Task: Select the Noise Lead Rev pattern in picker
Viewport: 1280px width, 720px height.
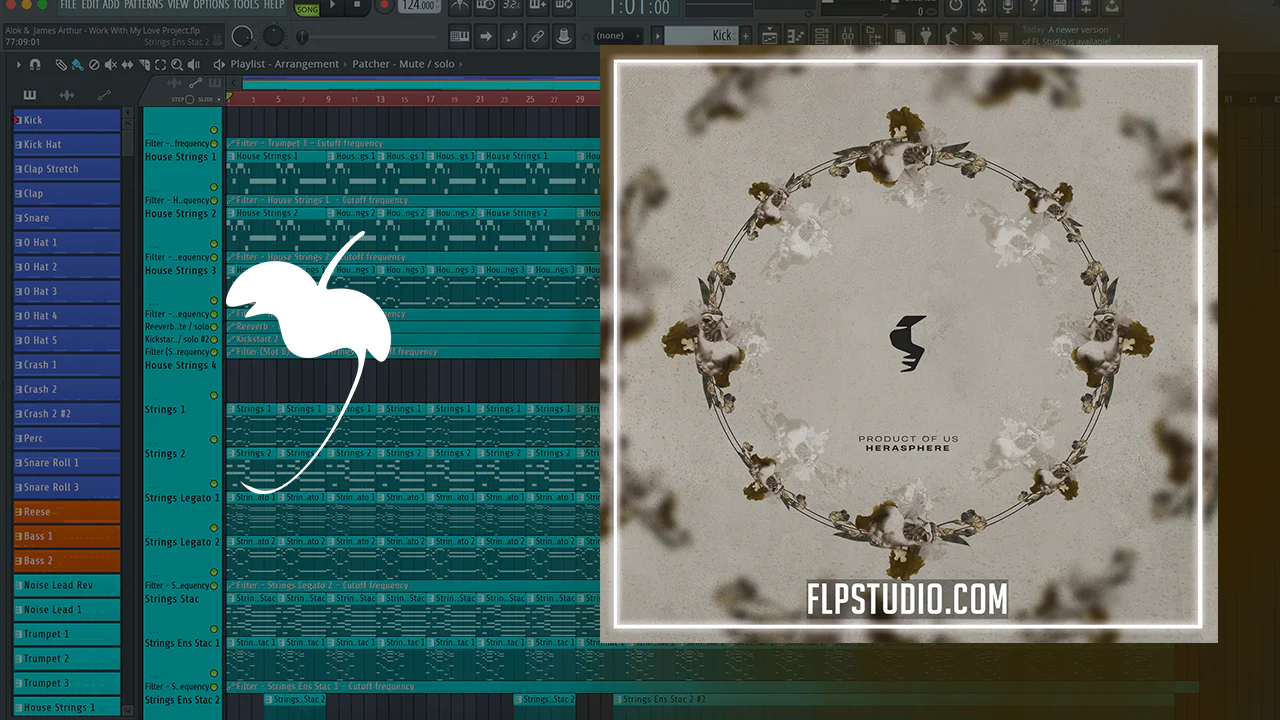Action: pyautogui.click(x=67, y=585)
